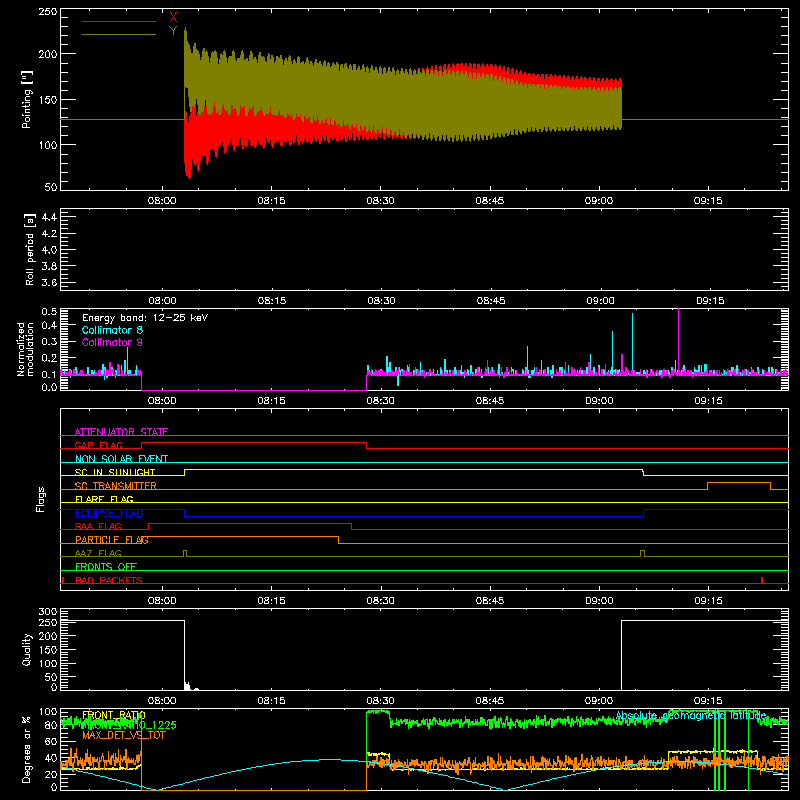Click the Energy band: 12-25 keV text

click(145, 318)
